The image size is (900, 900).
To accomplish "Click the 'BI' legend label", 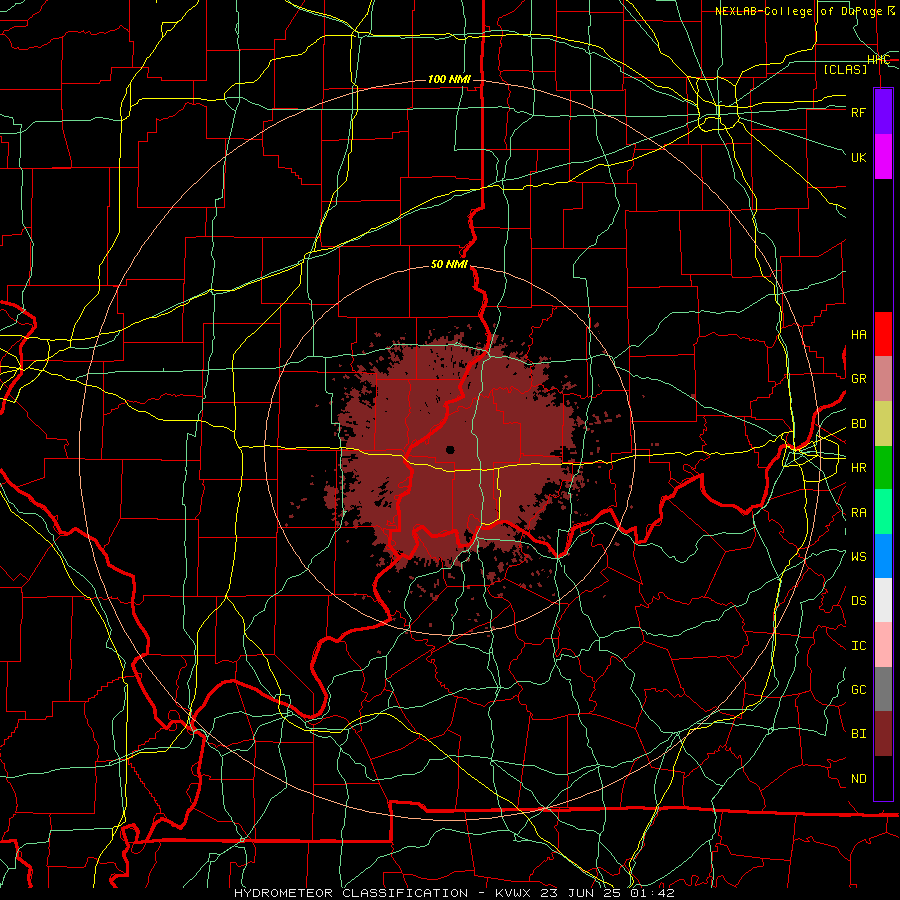I will [x=858, y=734].
